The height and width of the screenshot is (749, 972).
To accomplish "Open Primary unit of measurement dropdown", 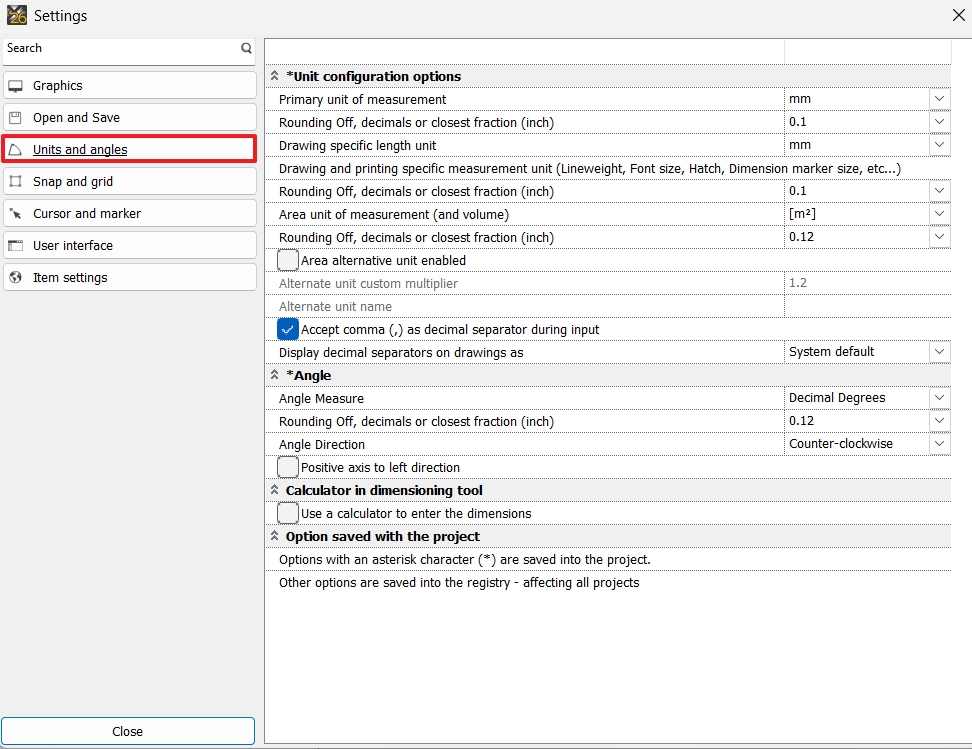I will tap(938, 99).
